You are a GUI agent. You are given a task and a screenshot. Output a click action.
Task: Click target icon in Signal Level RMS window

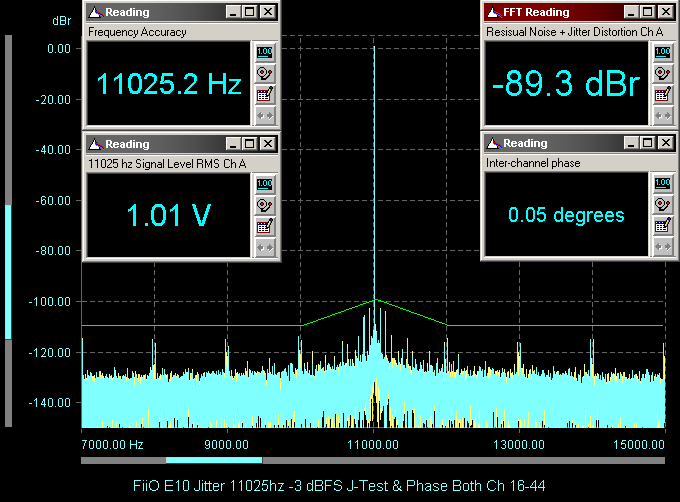pos(265,204)
